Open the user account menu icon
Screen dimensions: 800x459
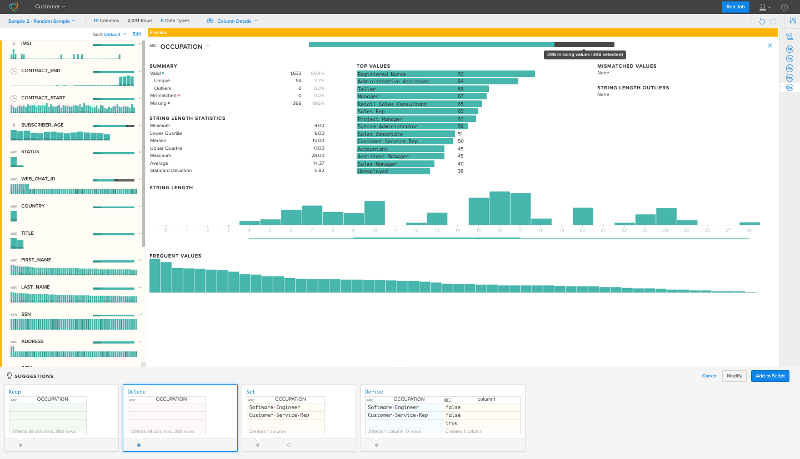point(765,7)
